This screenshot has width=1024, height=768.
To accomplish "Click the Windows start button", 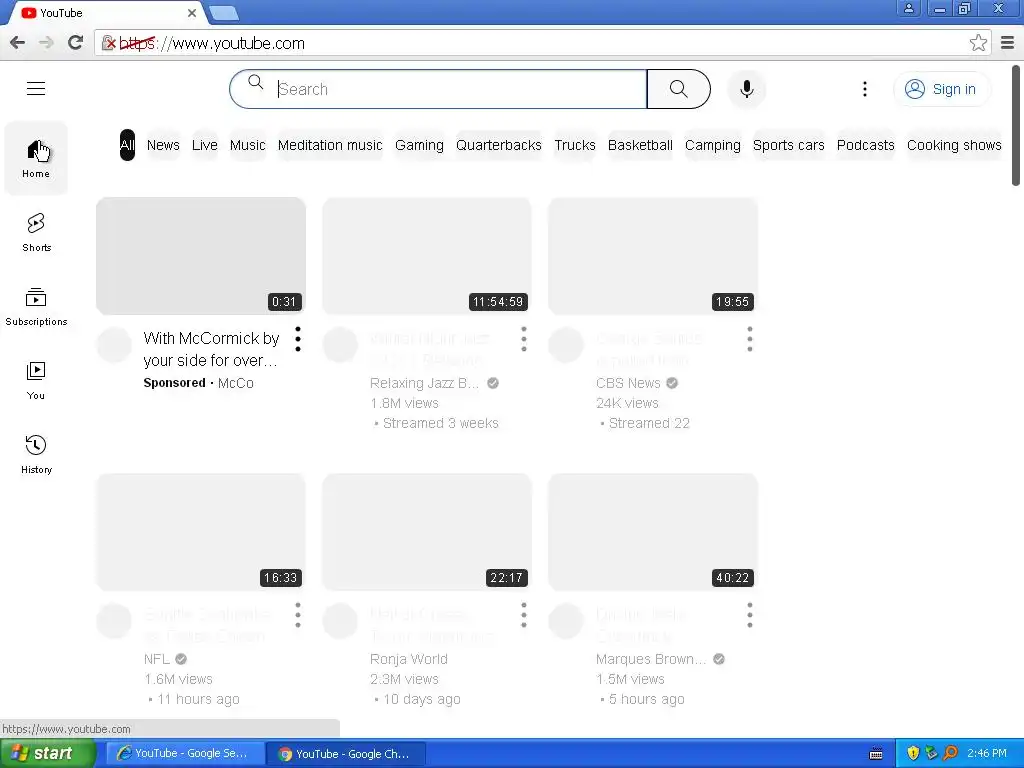I will click(x=47, y=753).
